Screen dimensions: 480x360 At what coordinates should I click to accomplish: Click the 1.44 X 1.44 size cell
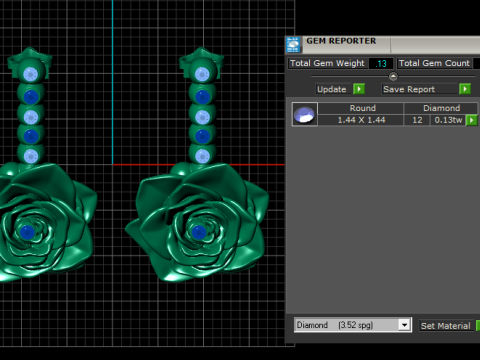click(361, 120)
